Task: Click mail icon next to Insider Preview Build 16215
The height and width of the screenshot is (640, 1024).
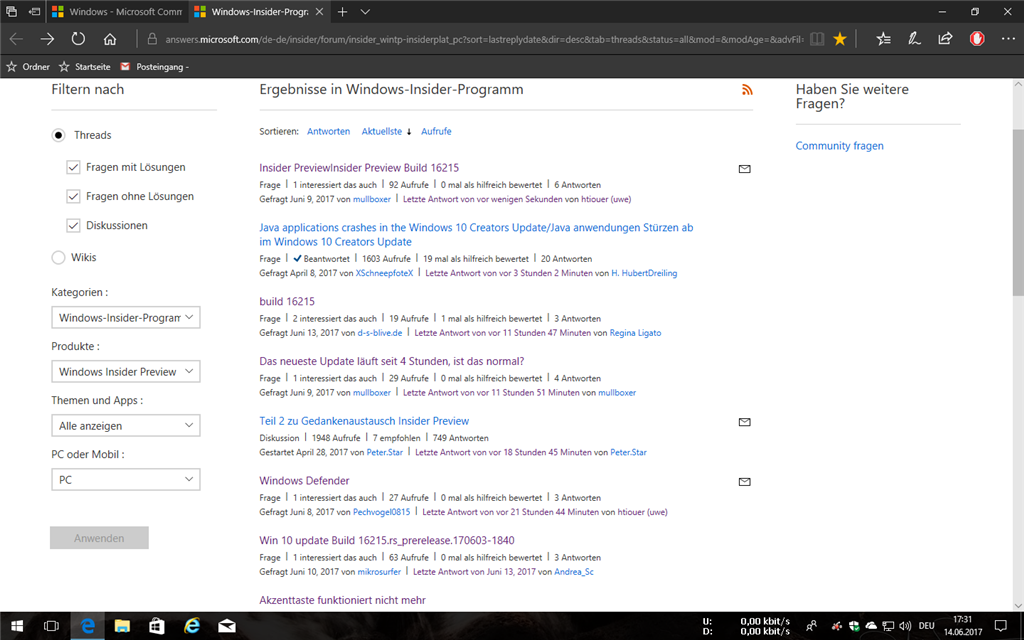Action: click(744, 169)
